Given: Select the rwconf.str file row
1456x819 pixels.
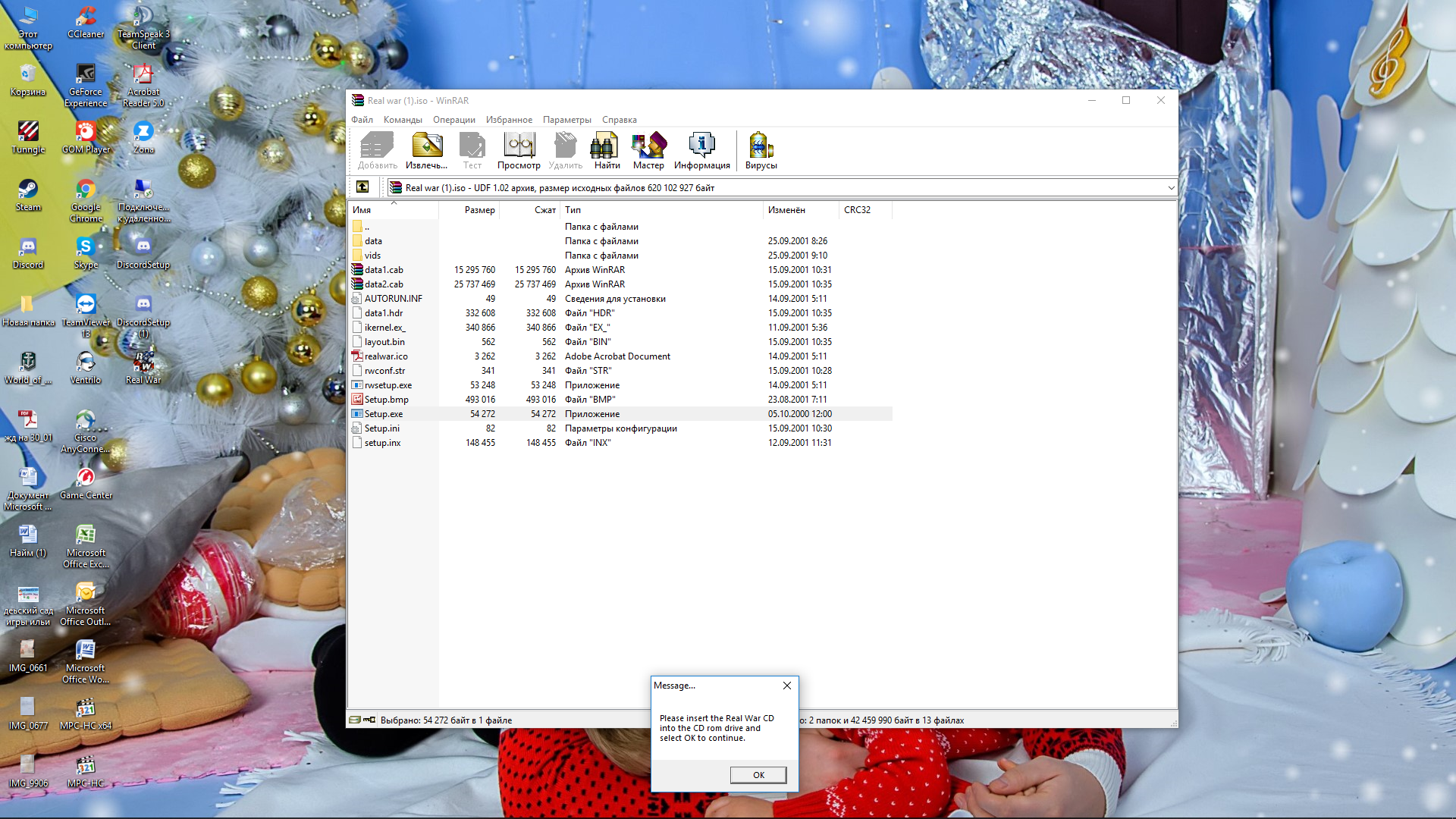Looking at the screenshot, I should 620,371.
